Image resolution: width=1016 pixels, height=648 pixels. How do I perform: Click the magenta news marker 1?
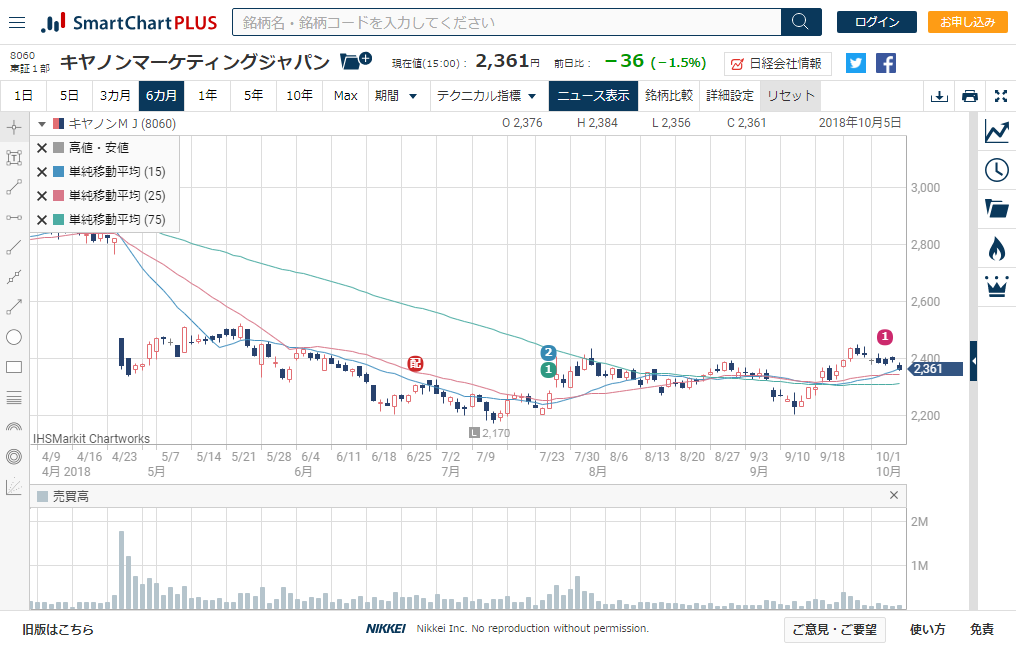tap(884, 337)
